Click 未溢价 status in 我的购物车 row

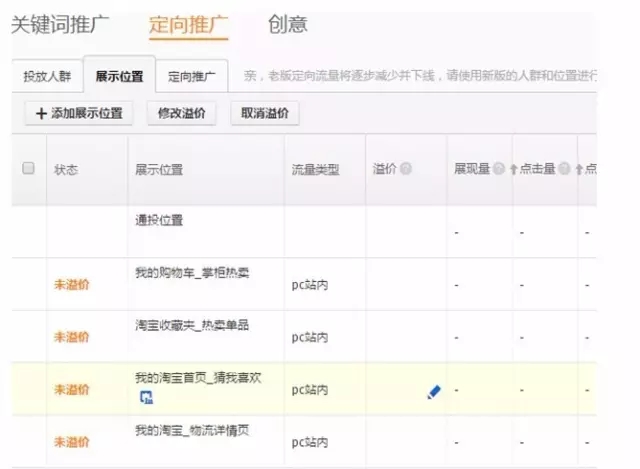click(71, 285)
